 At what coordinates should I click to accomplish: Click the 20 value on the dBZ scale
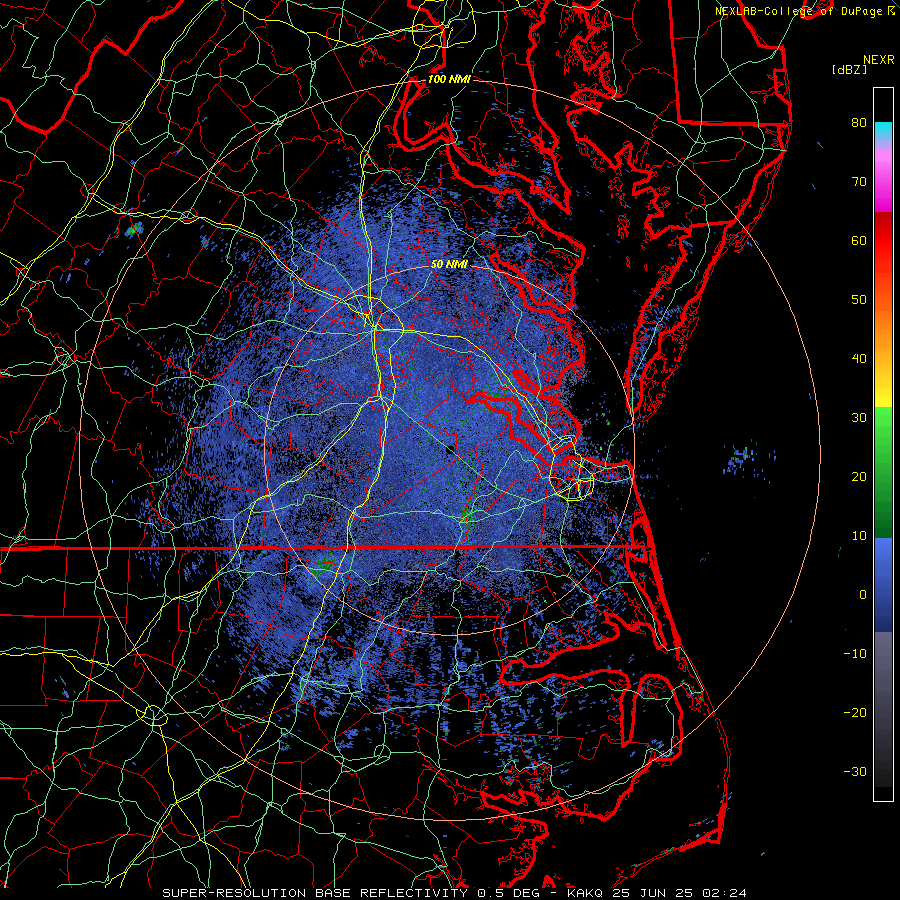click(859, 476)
